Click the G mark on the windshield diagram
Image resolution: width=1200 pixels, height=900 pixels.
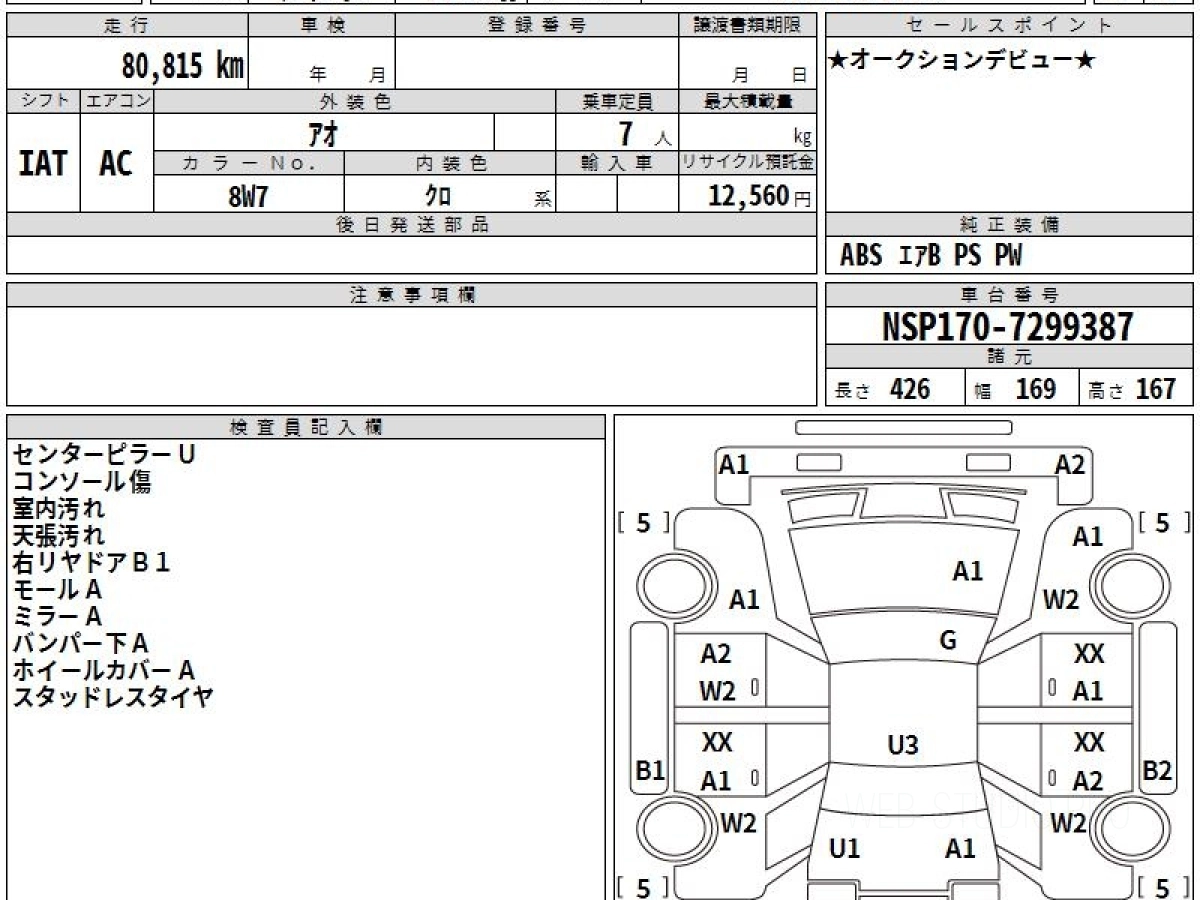[x=948, y=641]
